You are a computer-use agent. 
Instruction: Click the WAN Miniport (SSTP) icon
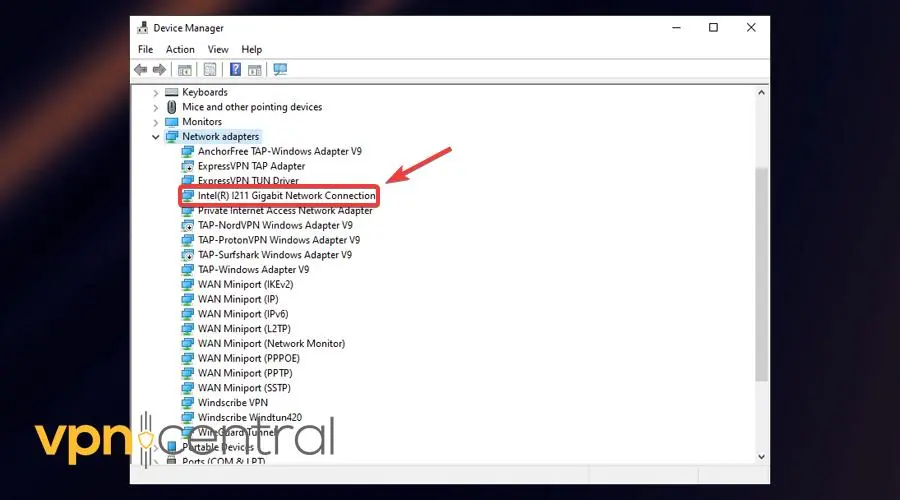pyautogui.click(x=188, y=388)
